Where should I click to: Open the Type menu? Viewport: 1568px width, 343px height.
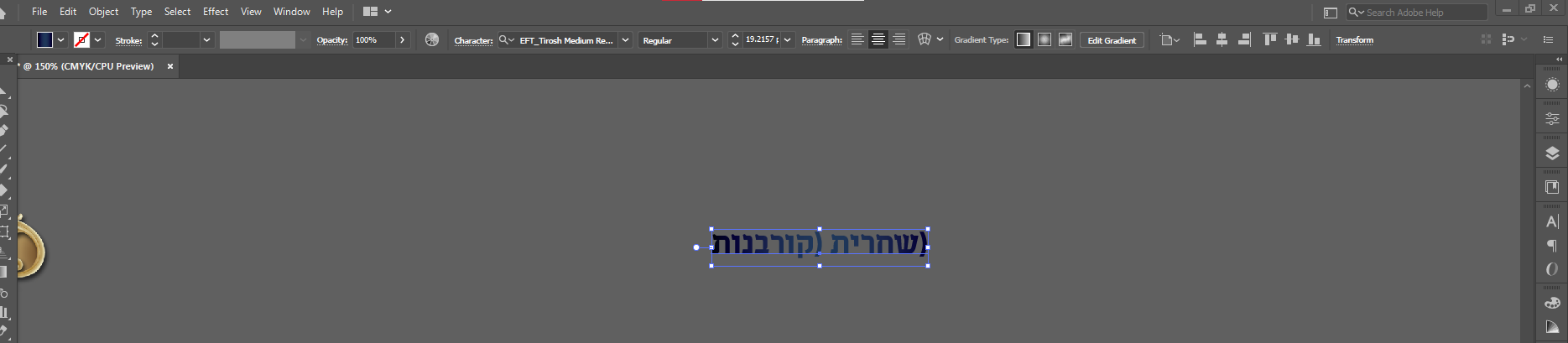[x=141, y=12]
